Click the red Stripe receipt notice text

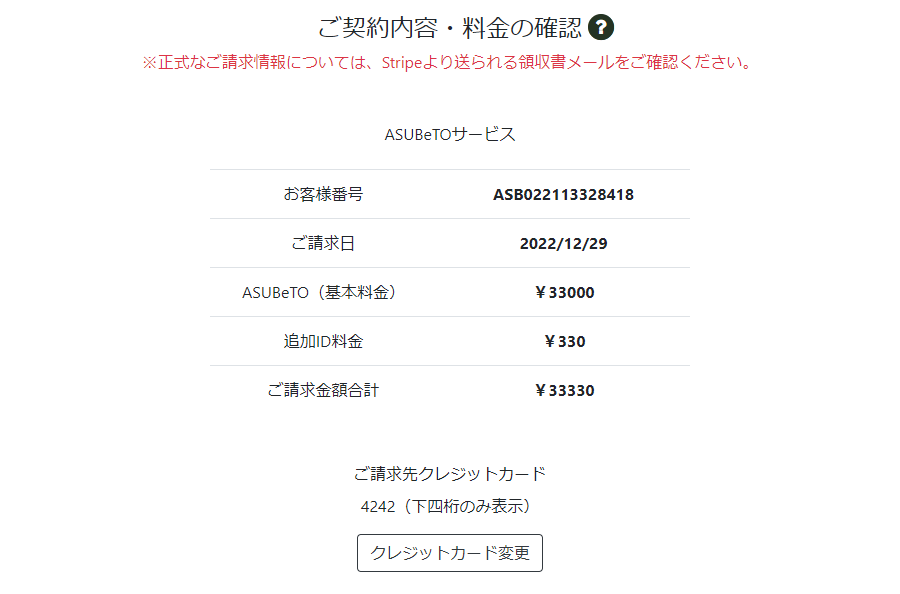click(x=449, y=62)
